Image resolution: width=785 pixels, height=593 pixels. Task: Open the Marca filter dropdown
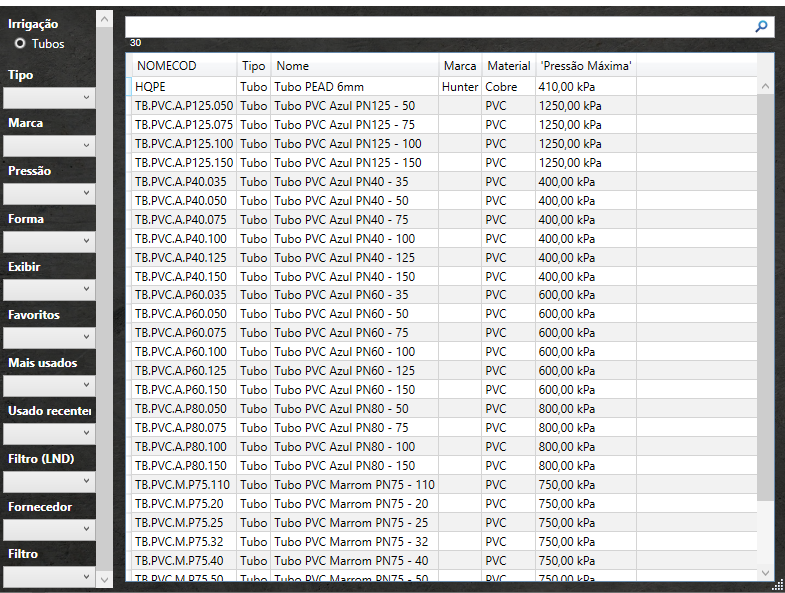[48, 146]
